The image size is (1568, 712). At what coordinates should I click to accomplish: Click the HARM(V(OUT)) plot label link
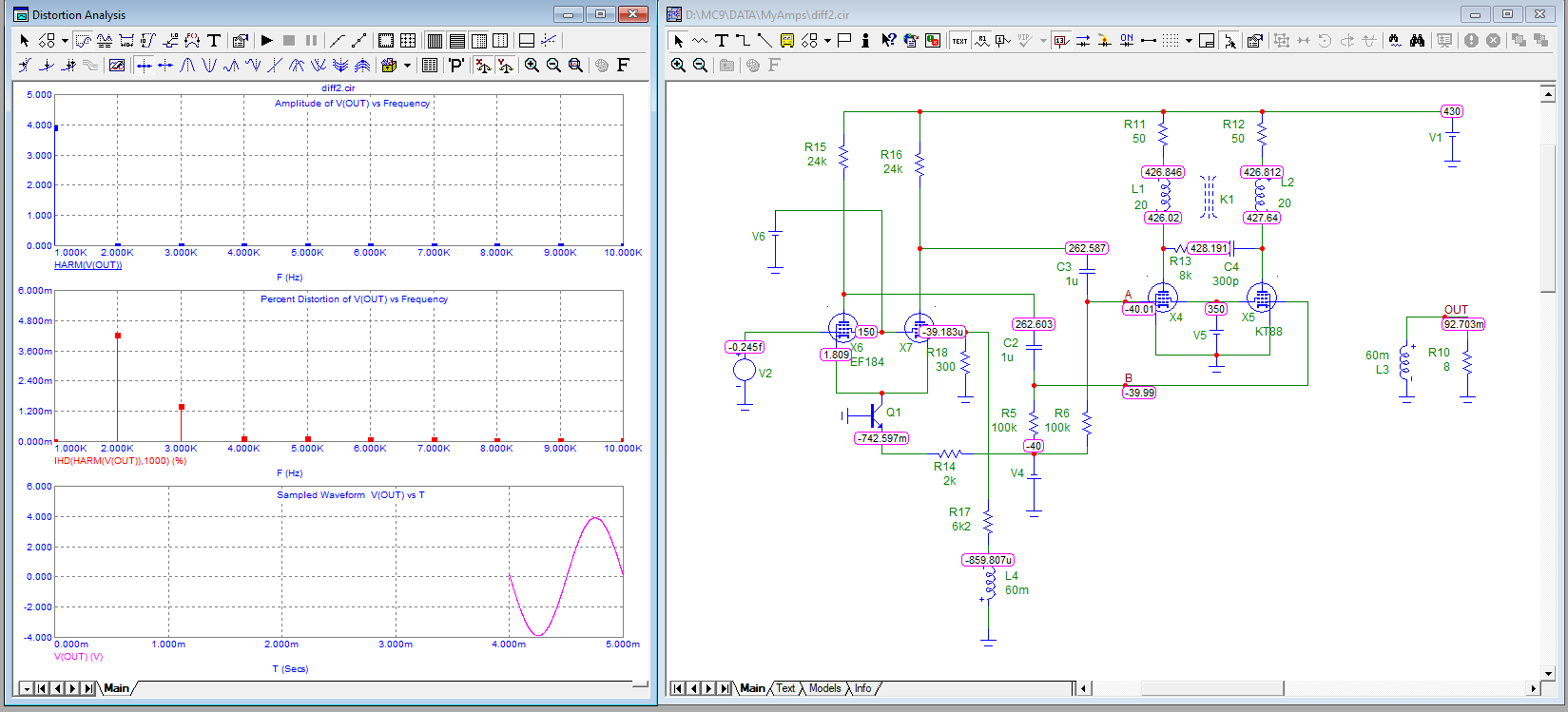pos(87,265)
